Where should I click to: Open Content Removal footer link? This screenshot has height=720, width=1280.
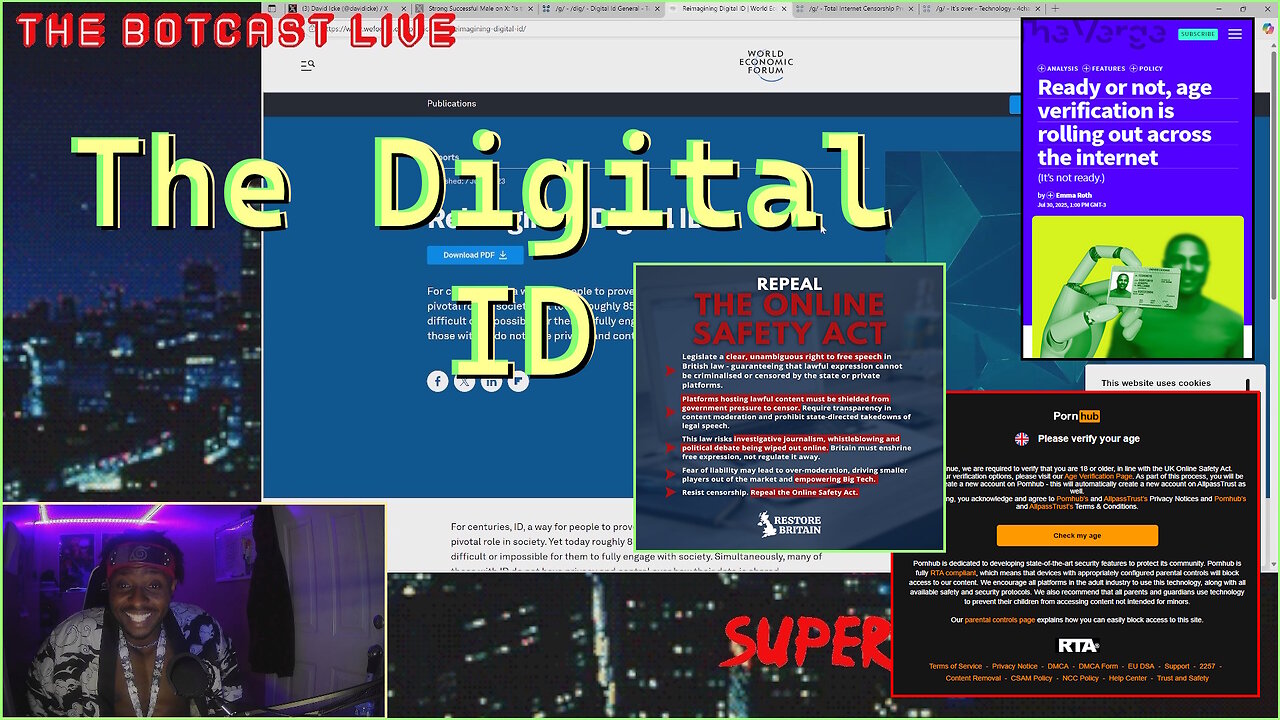pos(973,678)
